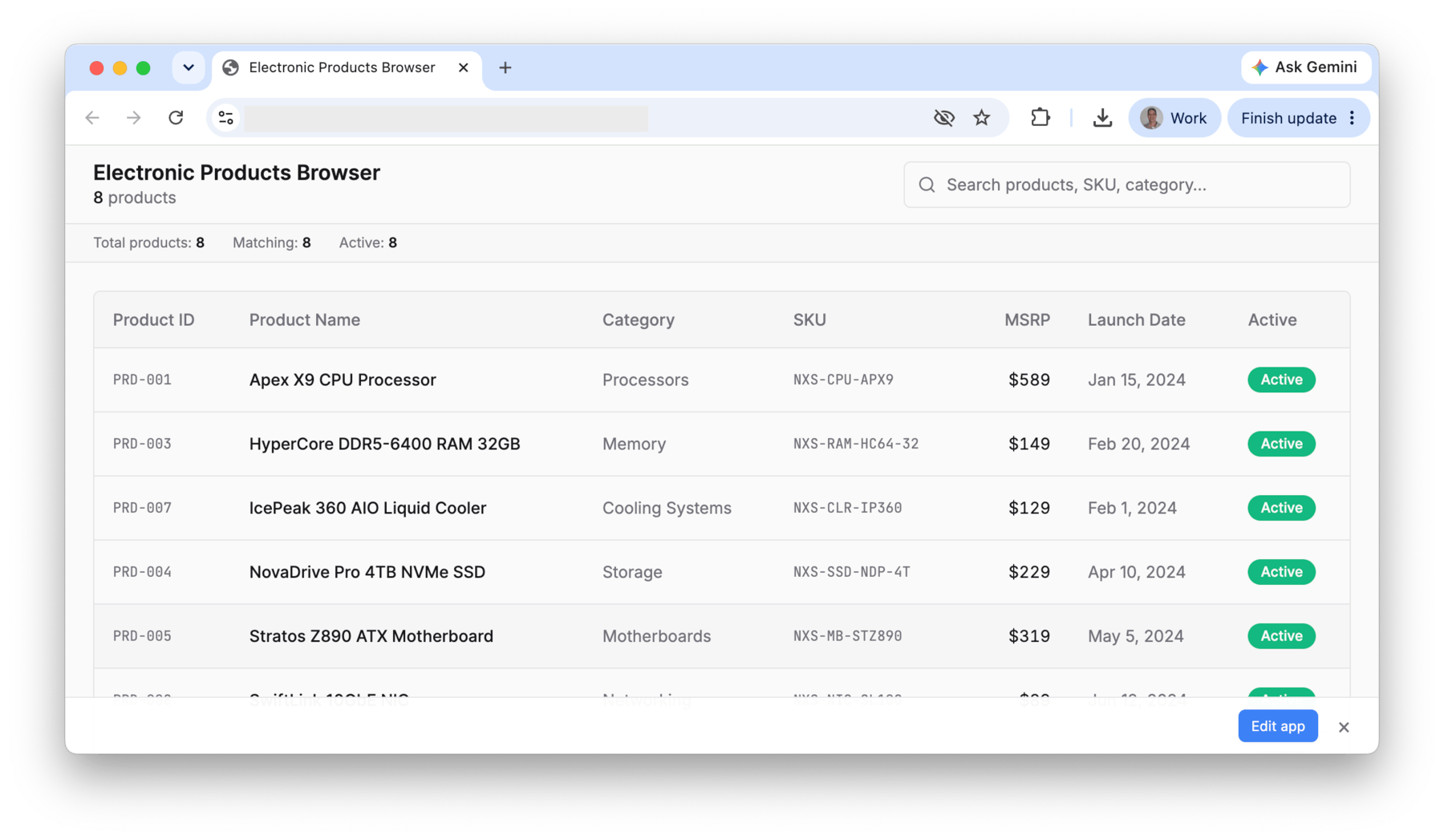Click SKU NXS-SSD-NDP-4T
The height and width of the screenshot is (840, 1444).
click(x=851, y=572)
